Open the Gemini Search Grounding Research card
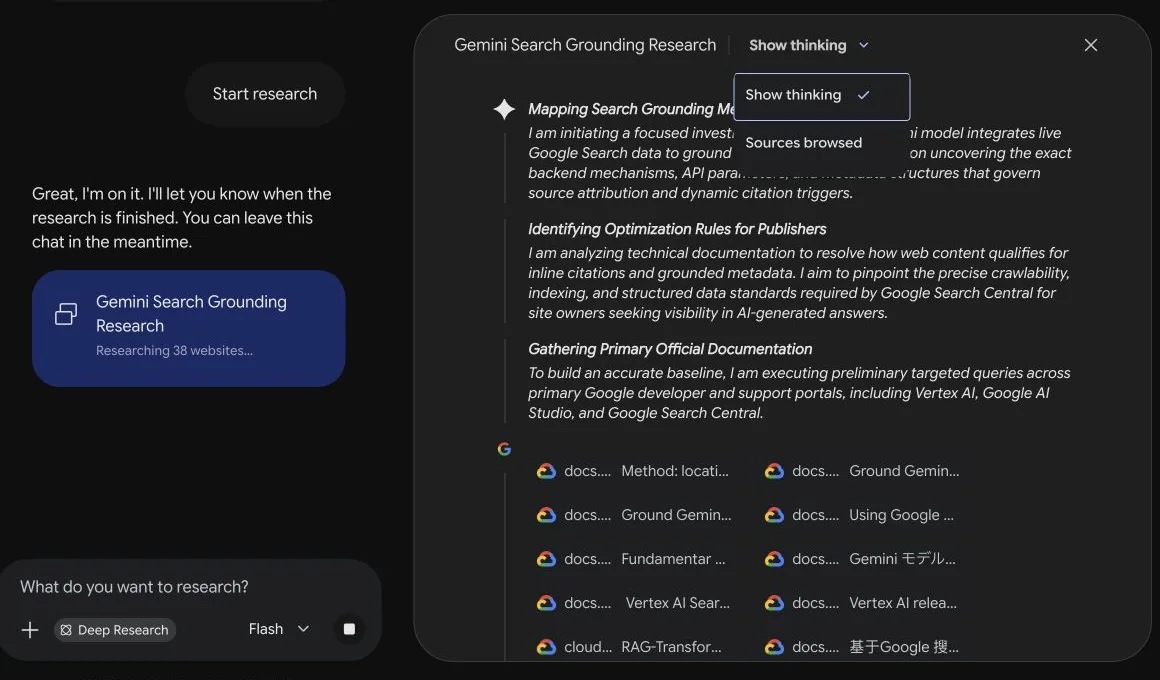Image resolution: width=1160 pixels, height=680 pixels. tap(189, 328)
